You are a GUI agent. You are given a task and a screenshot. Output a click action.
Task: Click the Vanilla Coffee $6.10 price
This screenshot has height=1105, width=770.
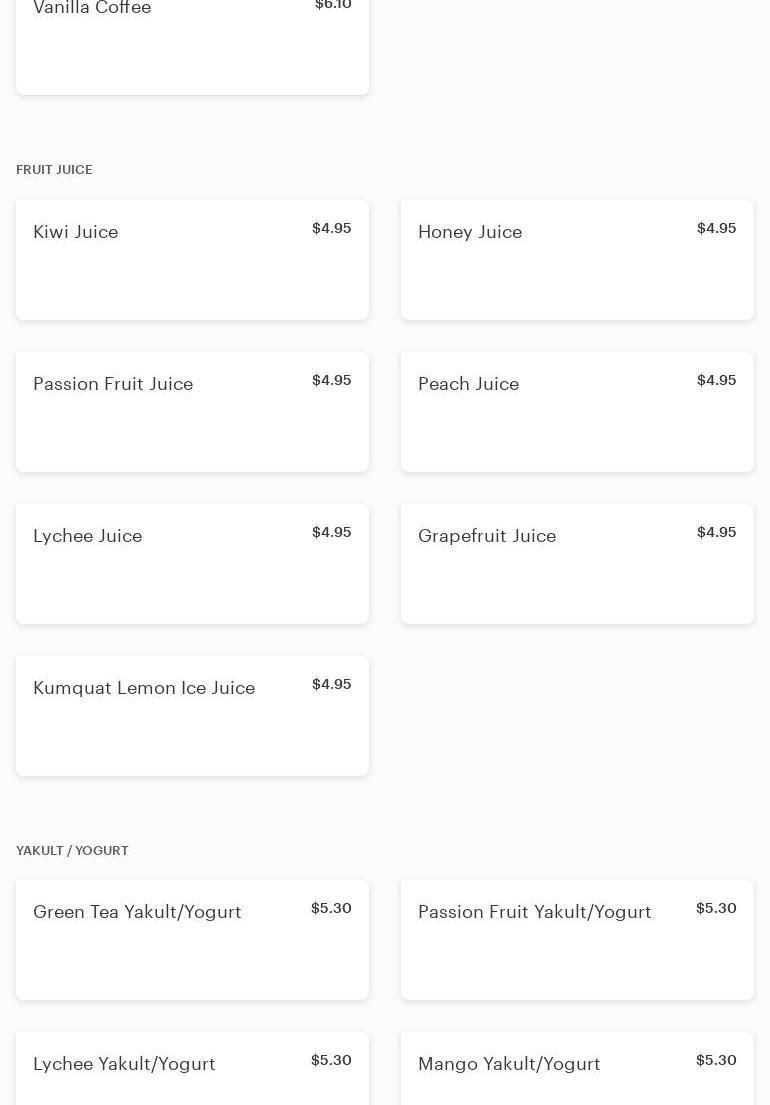click(x=333, y=6)
